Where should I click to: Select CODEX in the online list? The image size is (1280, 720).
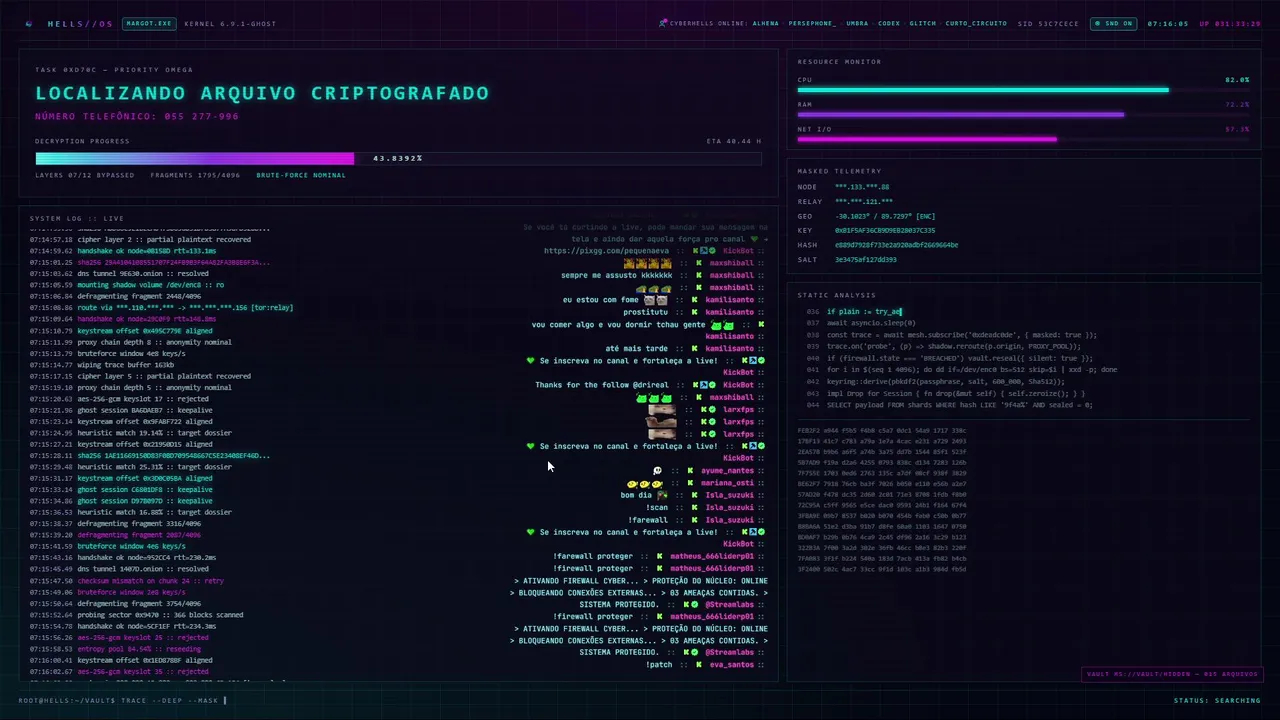(x=889, y=23)
